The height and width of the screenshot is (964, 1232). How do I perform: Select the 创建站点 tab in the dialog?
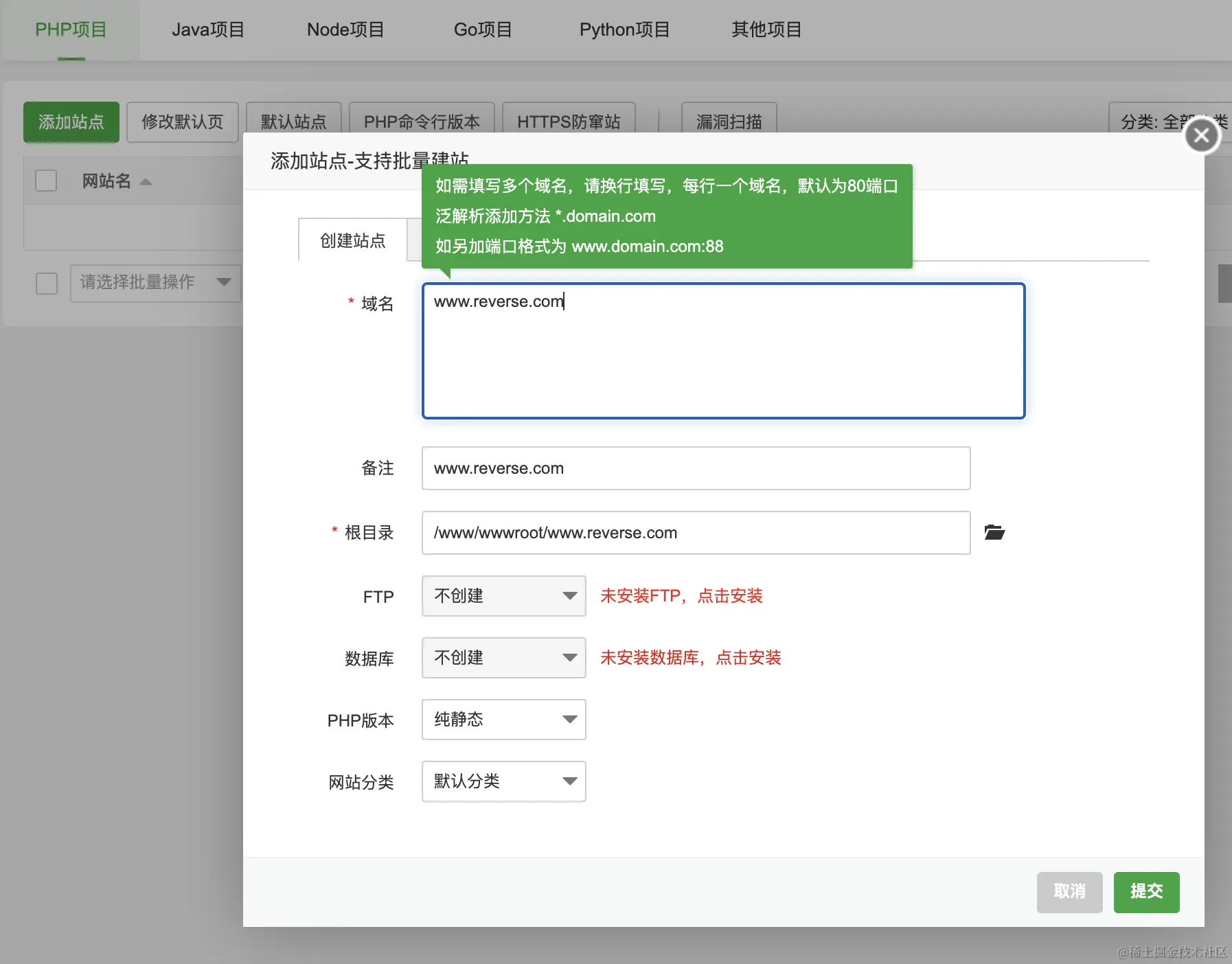(x=353, y=240)
